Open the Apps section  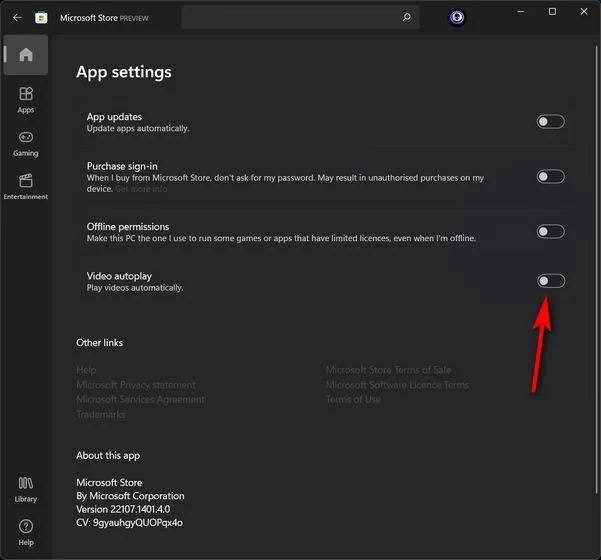(26, 100)
